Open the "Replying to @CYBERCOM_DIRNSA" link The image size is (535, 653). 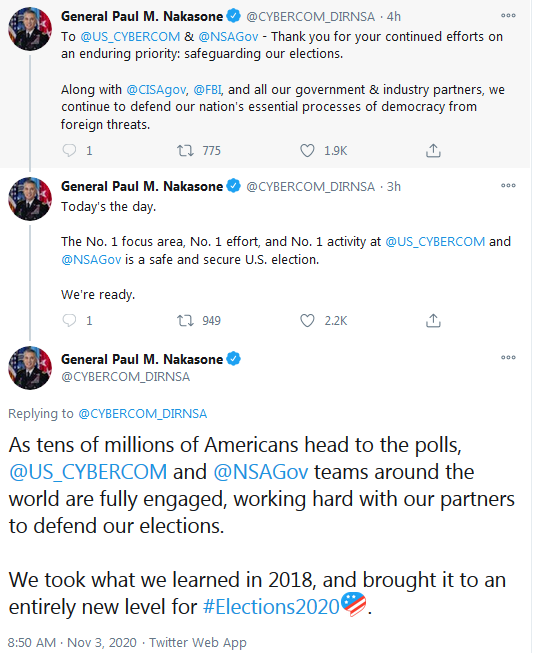pyautogui.click(x=142, y=414)
